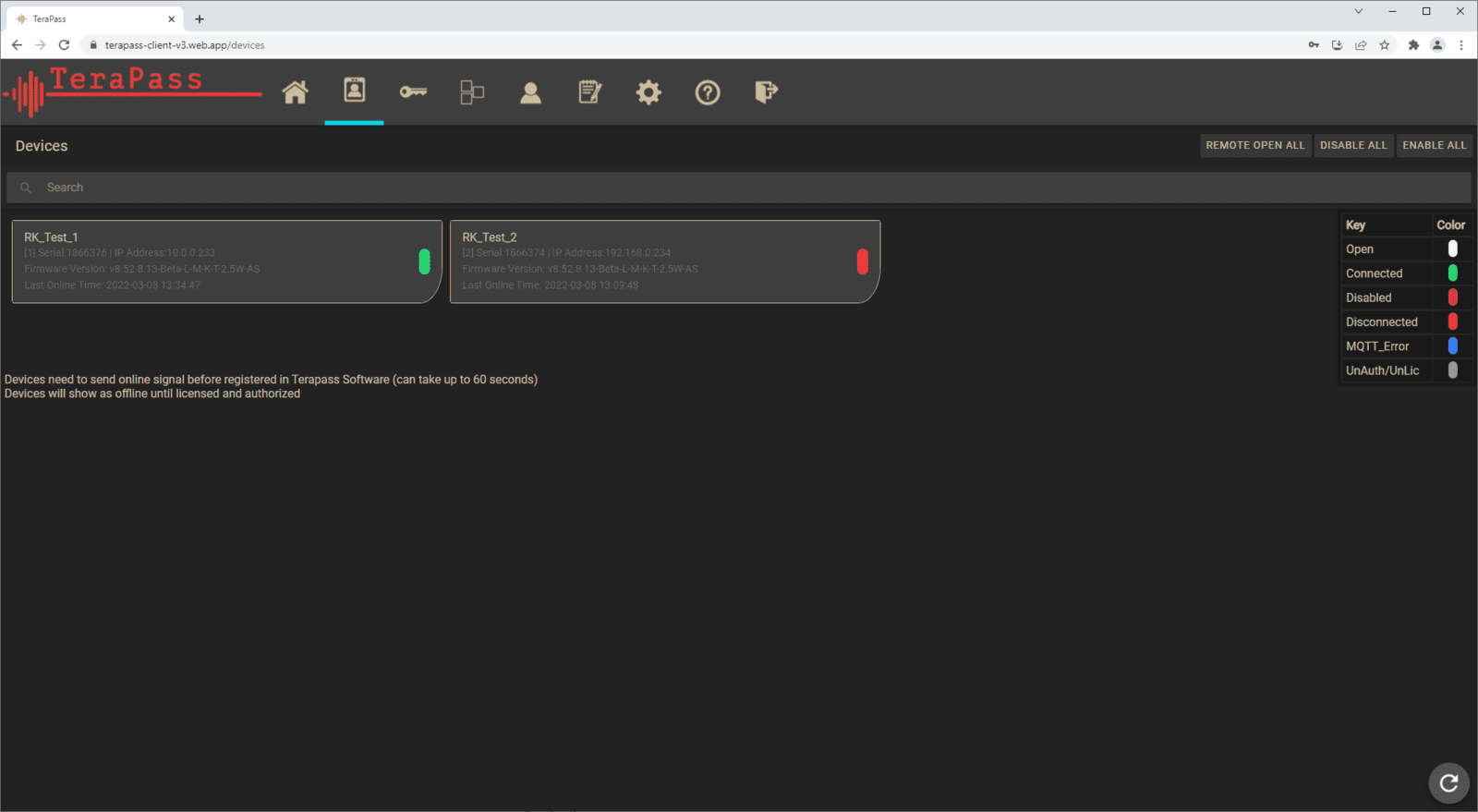Click the 'UnAuth/UnLic' legend text
1478x812 pixels.
[x=1382, y=370]
